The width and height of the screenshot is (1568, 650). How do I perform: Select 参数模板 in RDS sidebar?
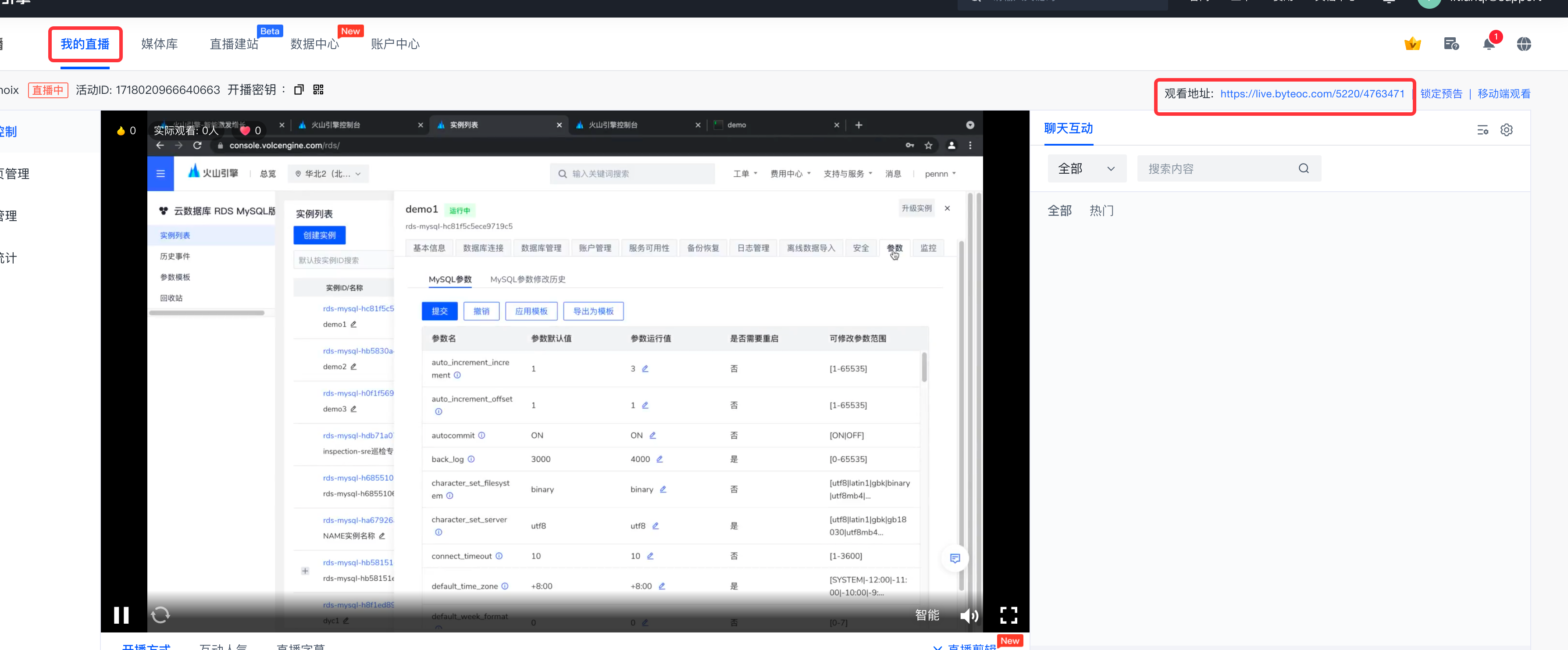[x=175, y=278]
